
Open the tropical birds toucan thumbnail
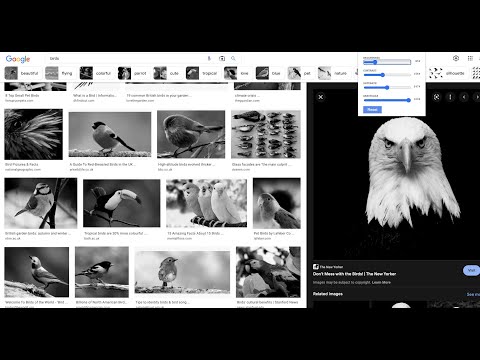tap(122, 203)
